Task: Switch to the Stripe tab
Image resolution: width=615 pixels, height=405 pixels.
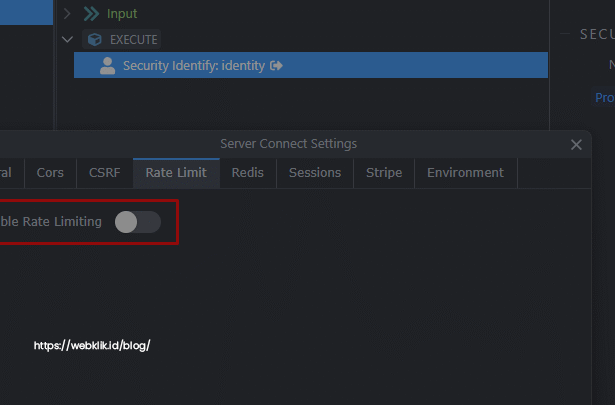Action: coord(384,173)
